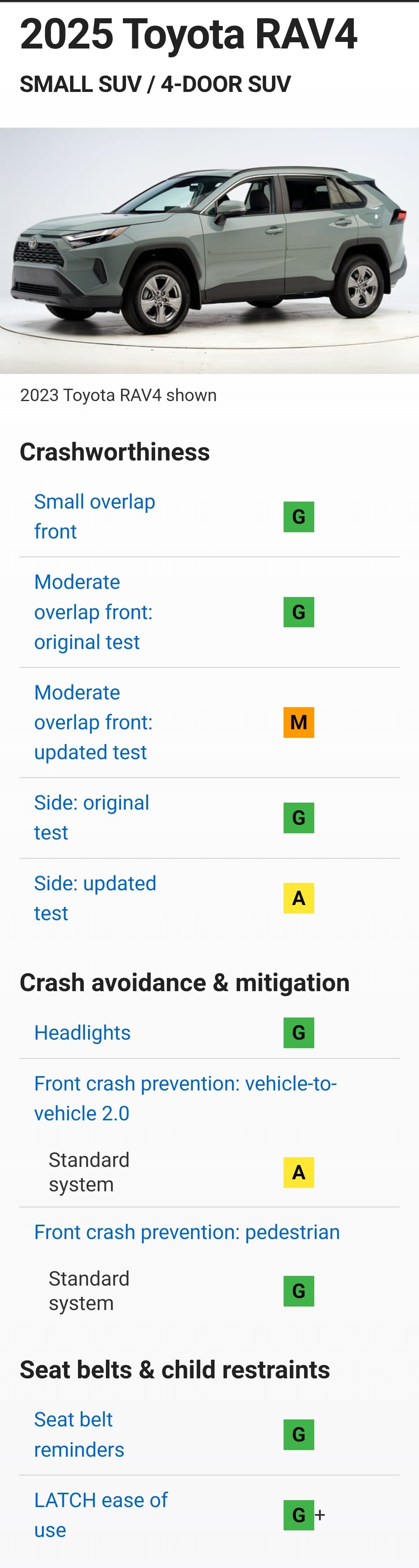Open Moderate overlap front: original test link
419x1568 pixels.
click(93, 612)
